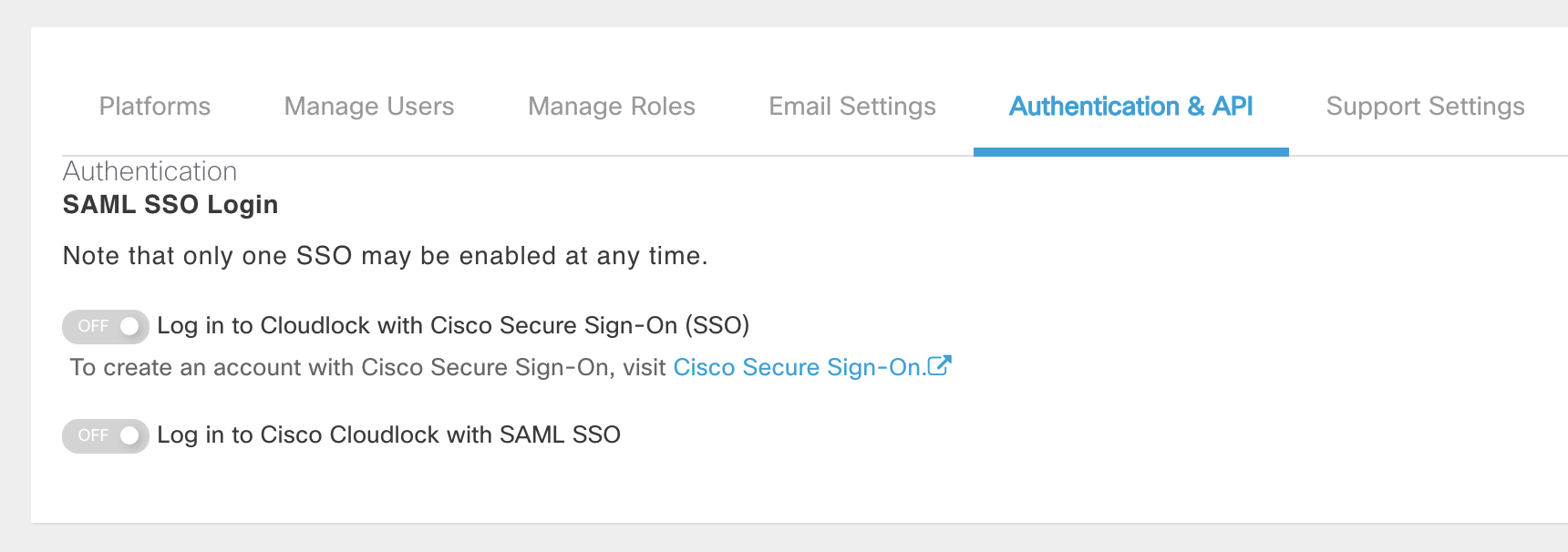The width and height of the screenshot is (1568, 552).
Task: Click the blue underline beneath the active tab
Action: [1130, 152]
